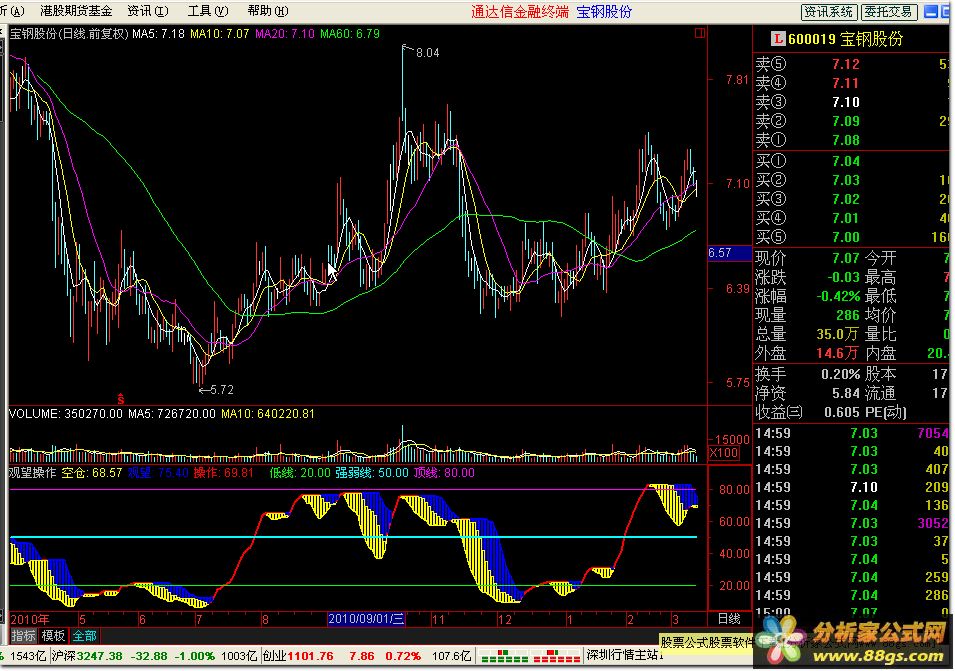Click the 沪深 index value 3247.38
This screenshot has height=671, width=955.
[x=99, y=656]
